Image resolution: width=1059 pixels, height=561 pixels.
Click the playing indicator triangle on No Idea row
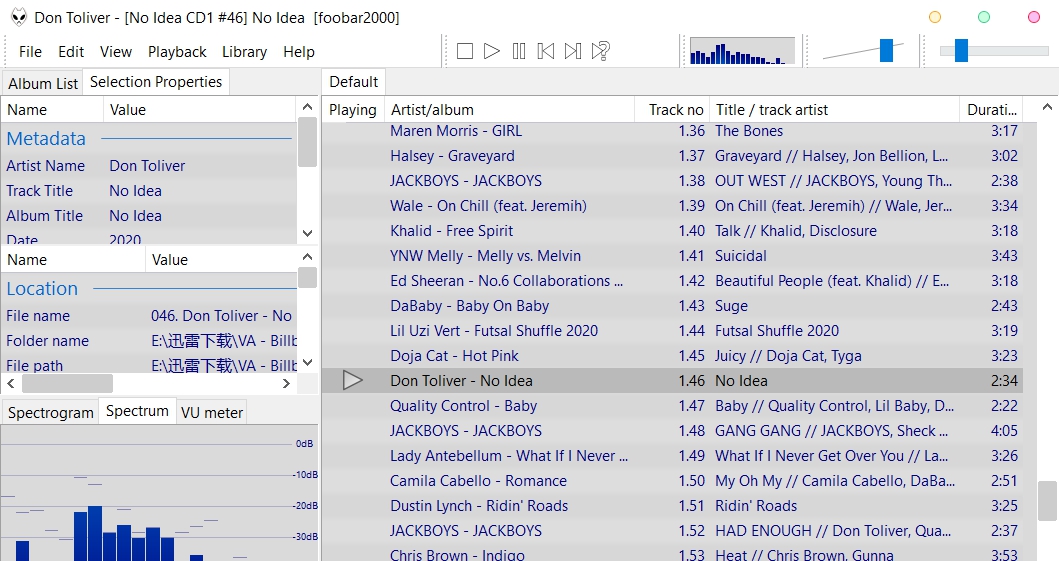[x=353, y=381]
